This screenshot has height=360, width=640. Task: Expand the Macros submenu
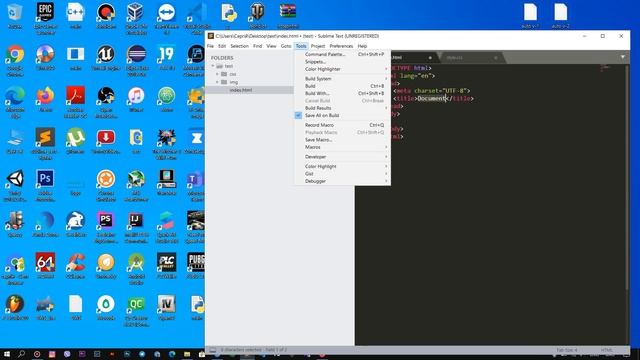[x=342, y=147]
